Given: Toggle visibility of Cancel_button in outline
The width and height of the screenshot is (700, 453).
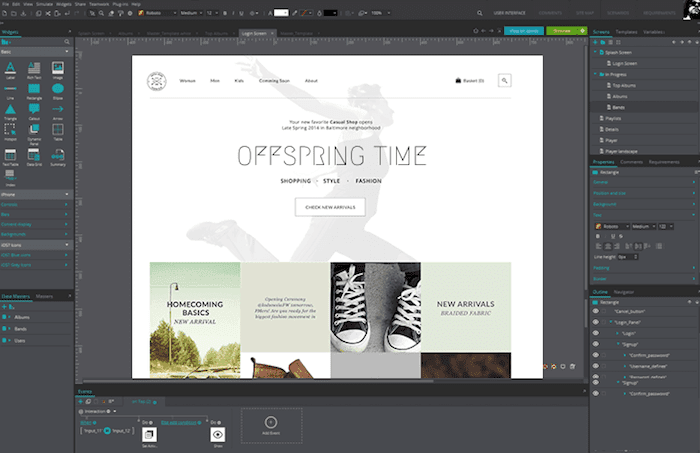Looking at the screenshot, I should pos(596,311).
